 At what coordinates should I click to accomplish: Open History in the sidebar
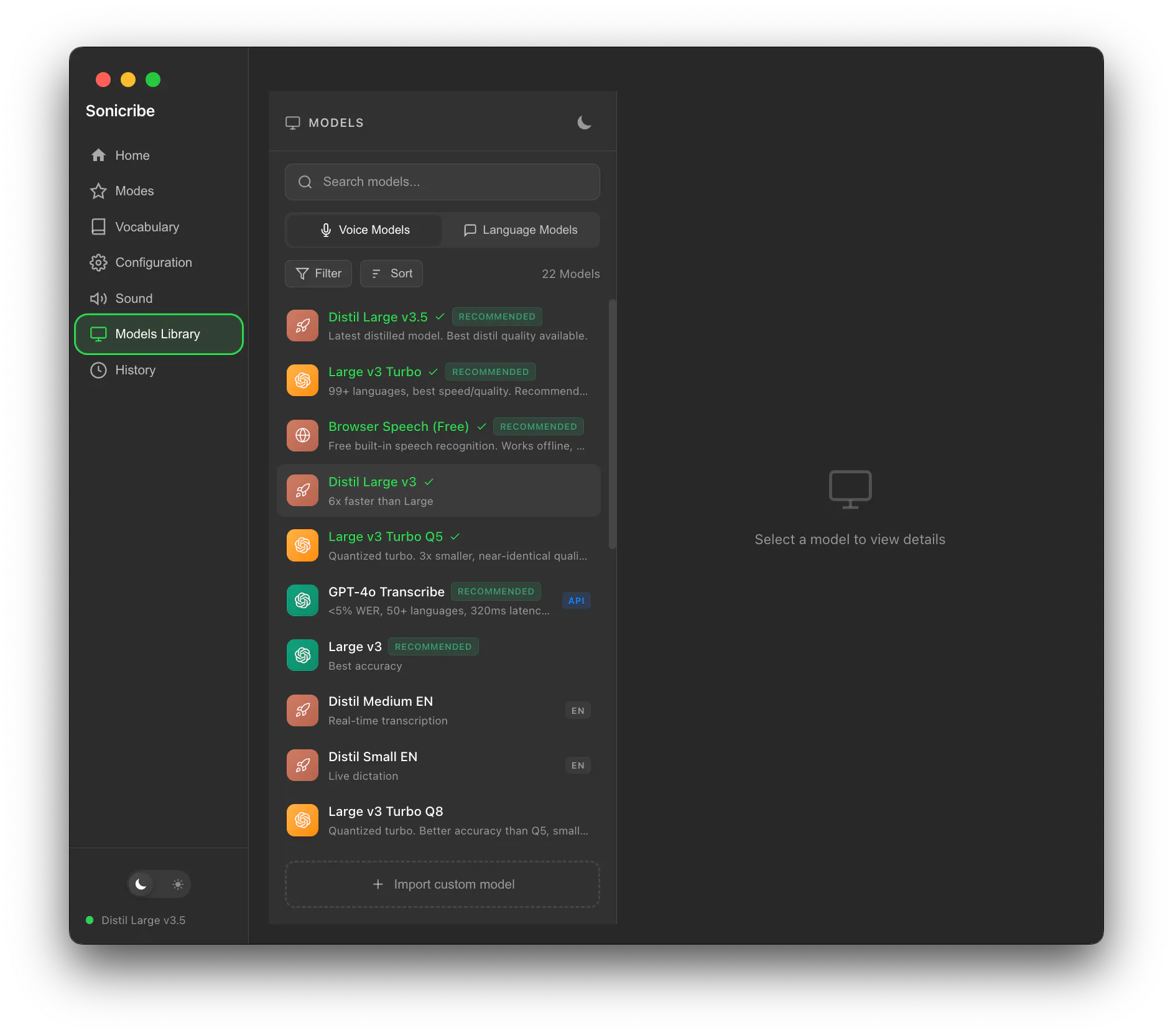[159, 370]
